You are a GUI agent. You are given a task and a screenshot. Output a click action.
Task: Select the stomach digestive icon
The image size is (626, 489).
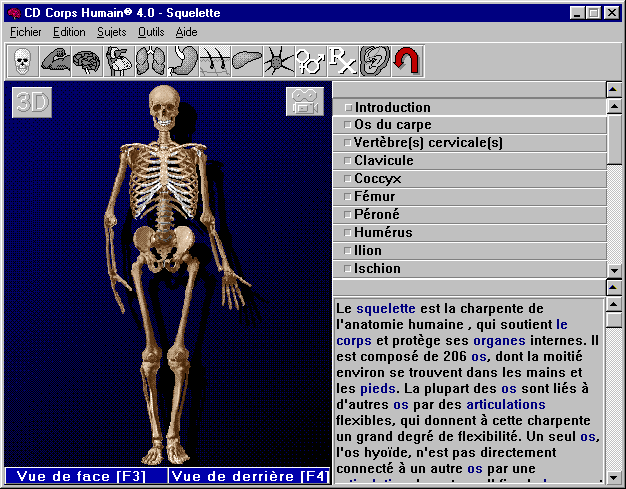tap(182, 61)
